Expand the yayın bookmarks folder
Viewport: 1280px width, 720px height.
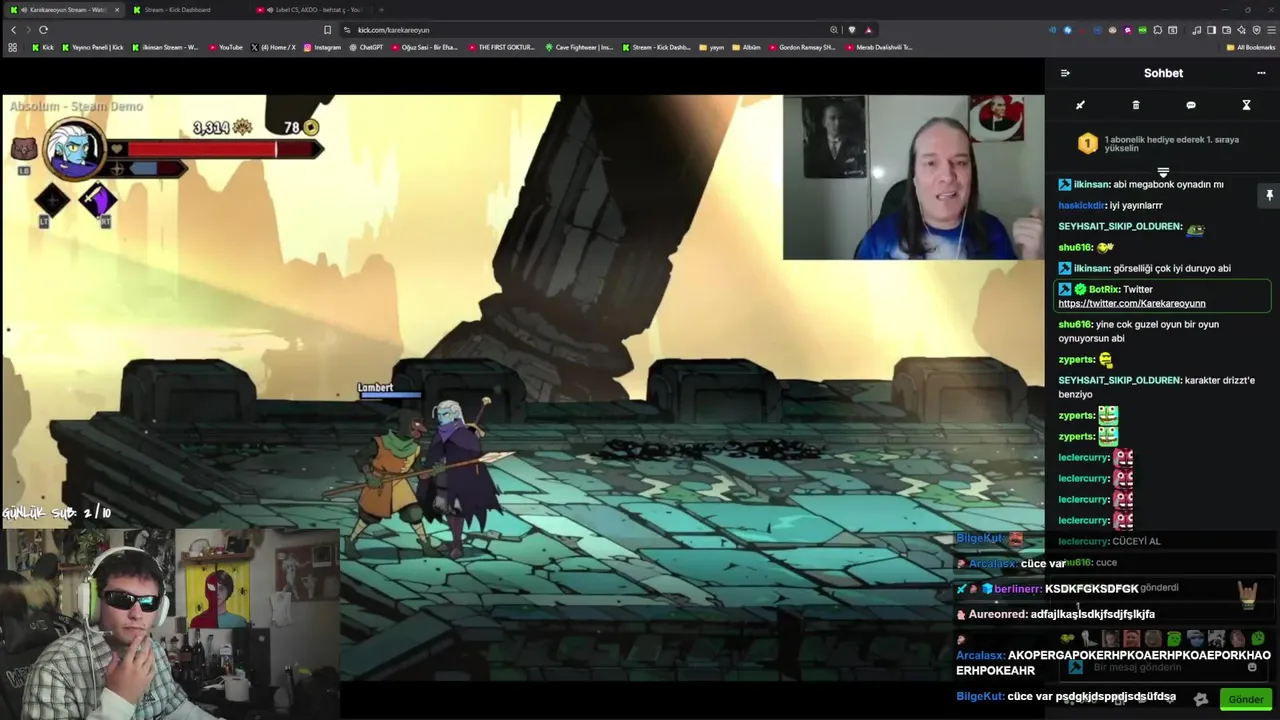coord(711,47)
